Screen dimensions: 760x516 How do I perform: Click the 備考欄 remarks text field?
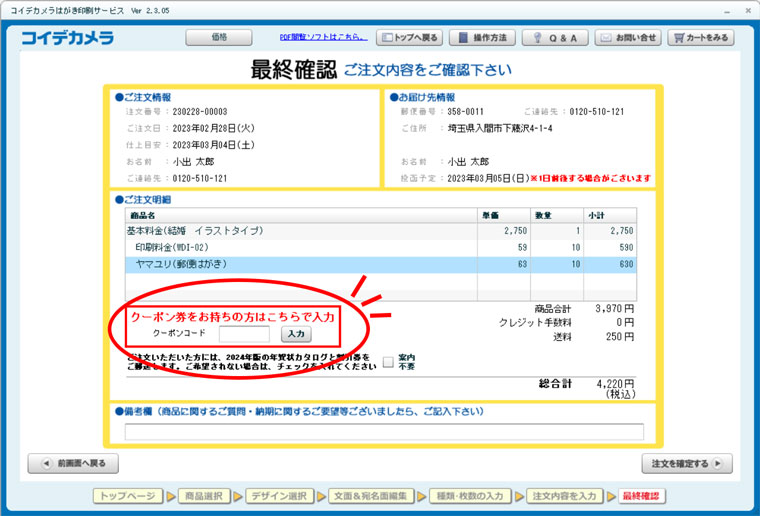coord(384,431)
